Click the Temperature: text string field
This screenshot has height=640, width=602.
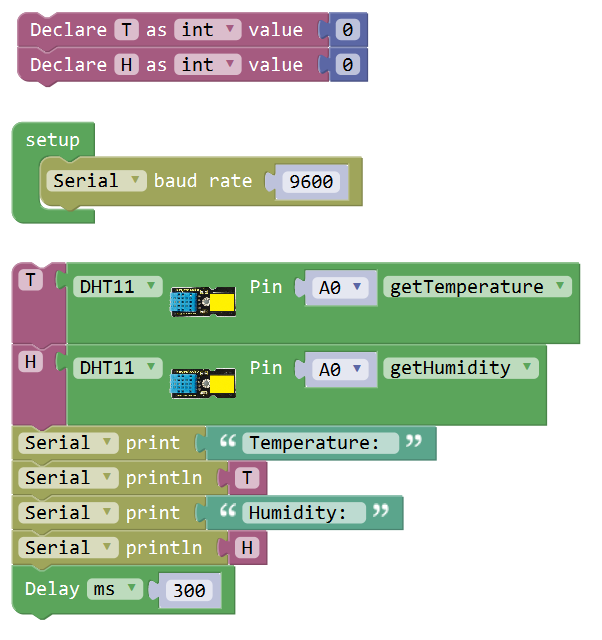(x=320, y=443)
